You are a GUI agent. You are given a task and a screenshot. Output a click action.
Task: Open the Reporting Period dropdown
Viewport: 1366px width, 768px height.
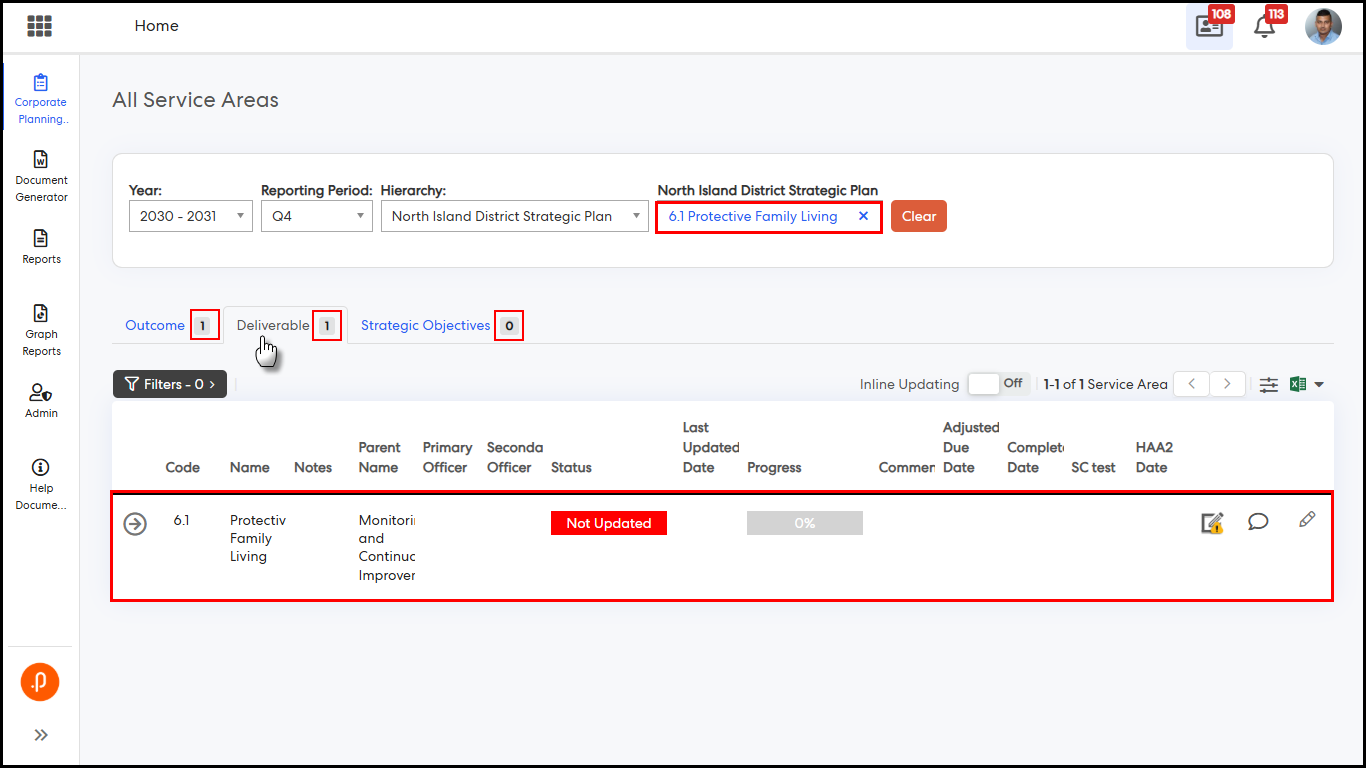coord(316,216)
